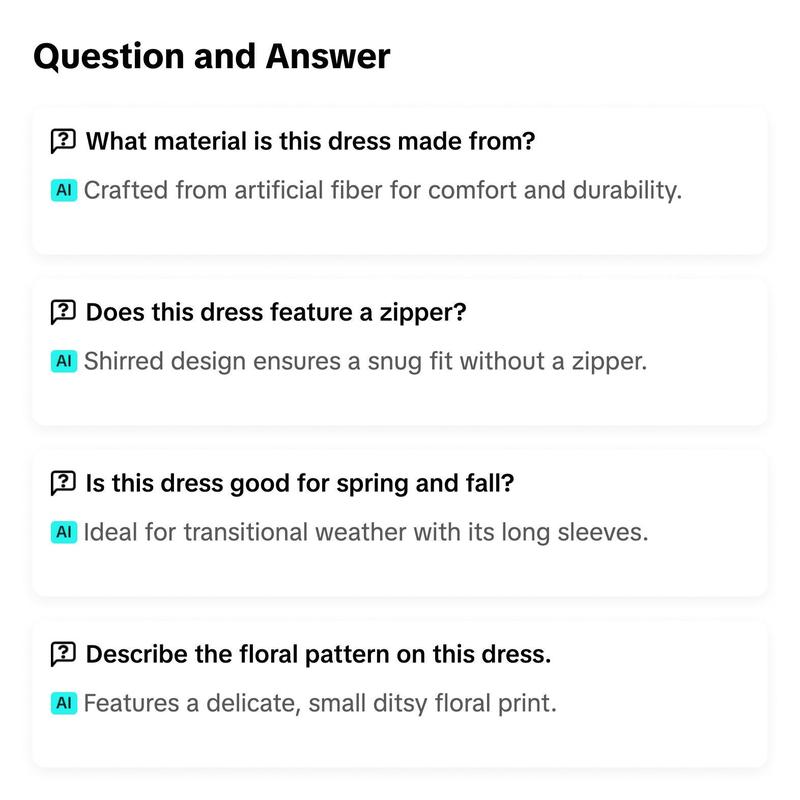The height and width of the screenshot is (800, 800).
Task: Click the AI badge before ditsy floral answer
Action: (64, 703)
